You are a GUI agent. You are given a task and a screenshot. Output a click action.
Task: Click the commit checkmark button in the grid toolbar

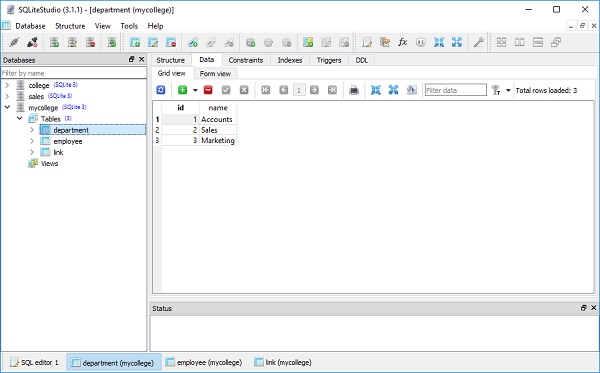click(226, 90)
